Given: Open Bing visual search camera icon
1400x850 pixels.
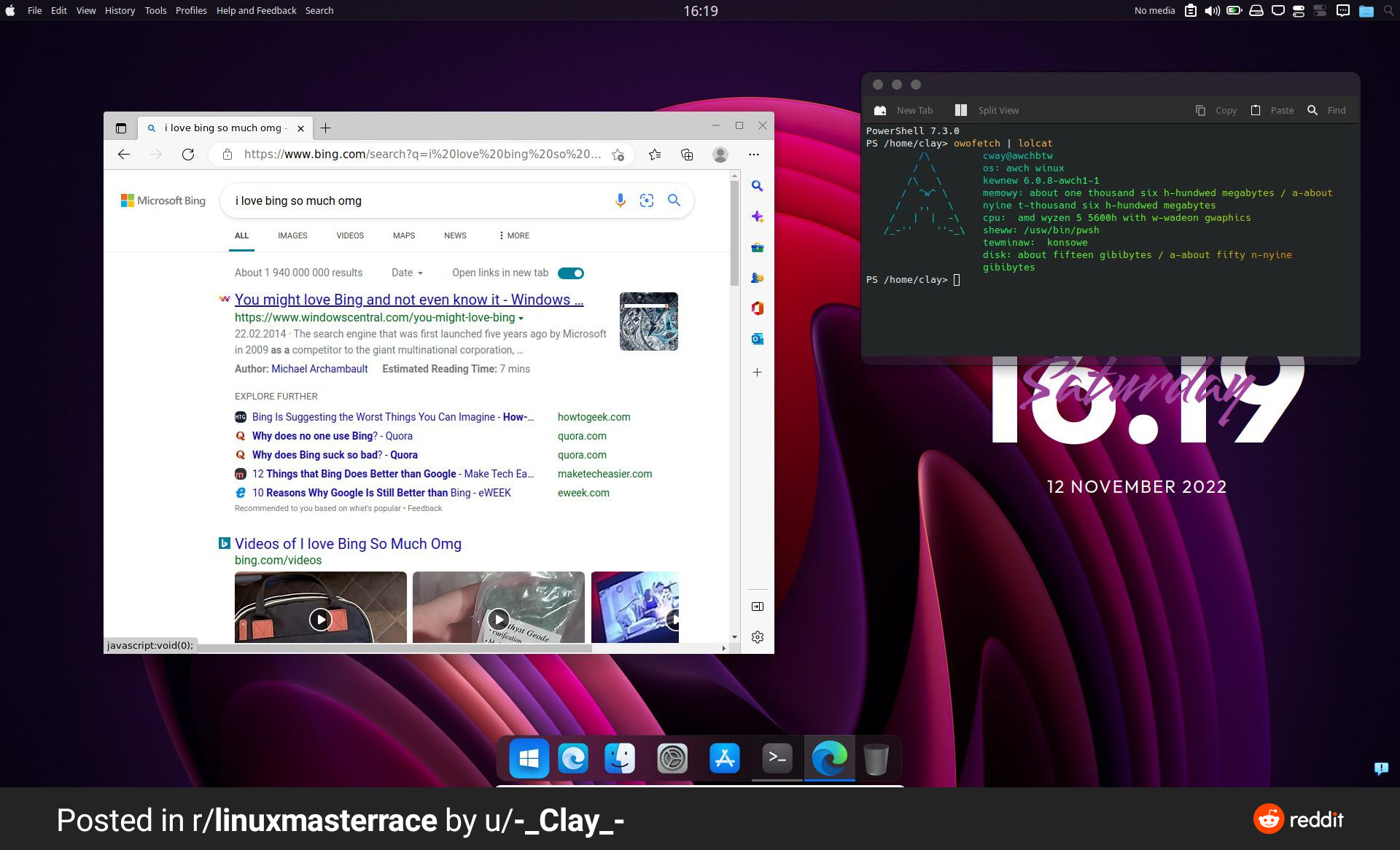Looking at the screenshot, I should tap(647, 200).
